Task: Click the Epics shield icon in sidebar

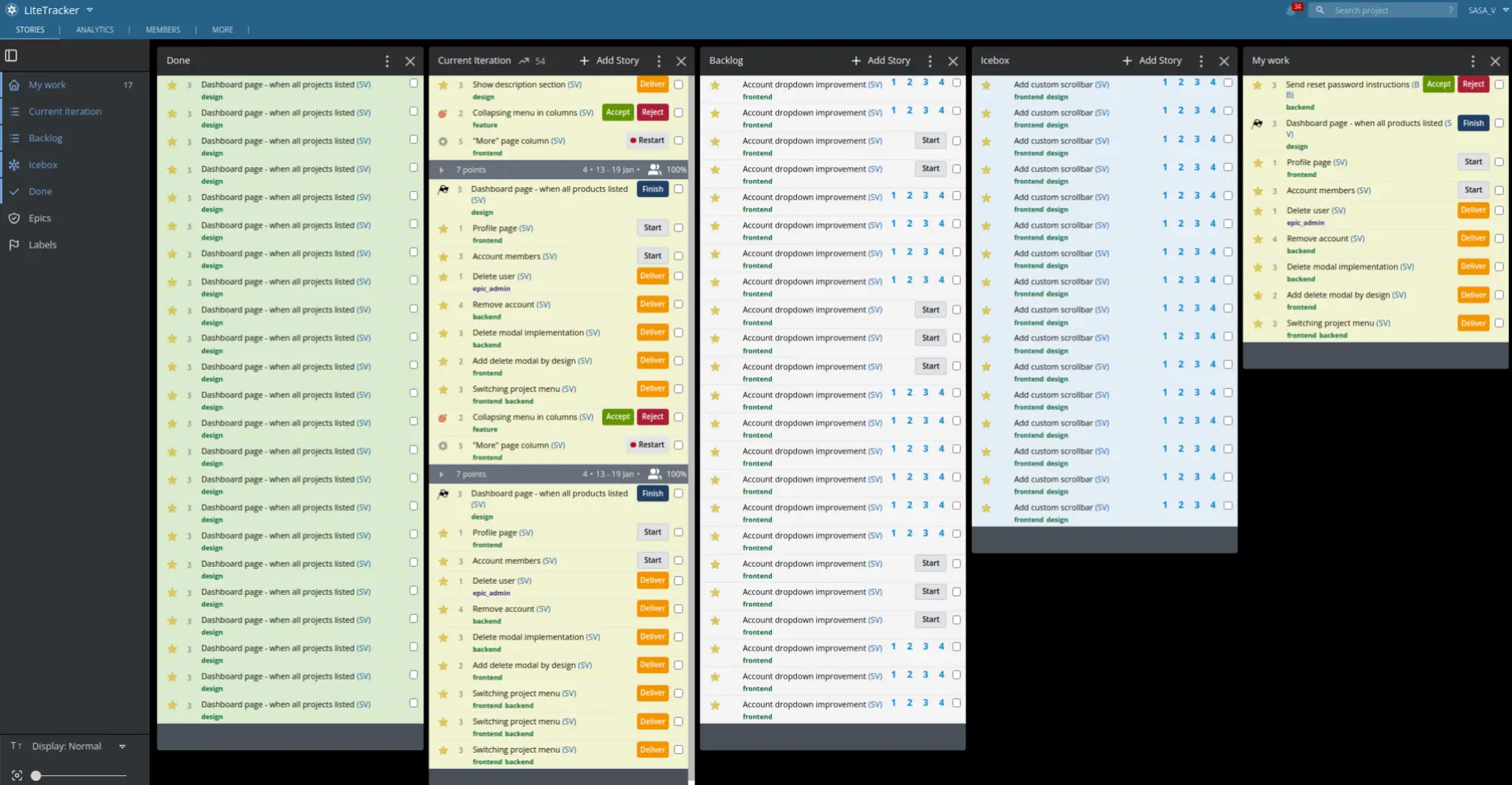Action: (x=14, y=218)
